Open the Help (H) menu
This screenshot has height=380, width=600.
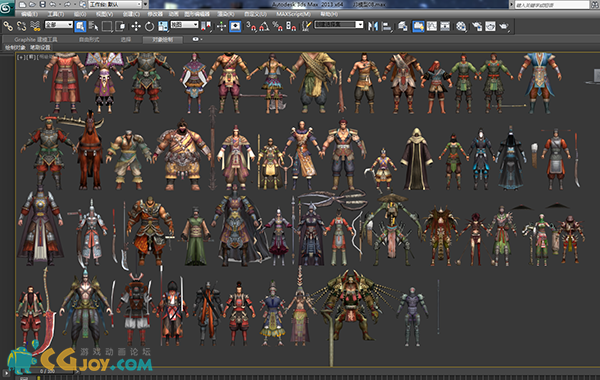coord(329,14)
